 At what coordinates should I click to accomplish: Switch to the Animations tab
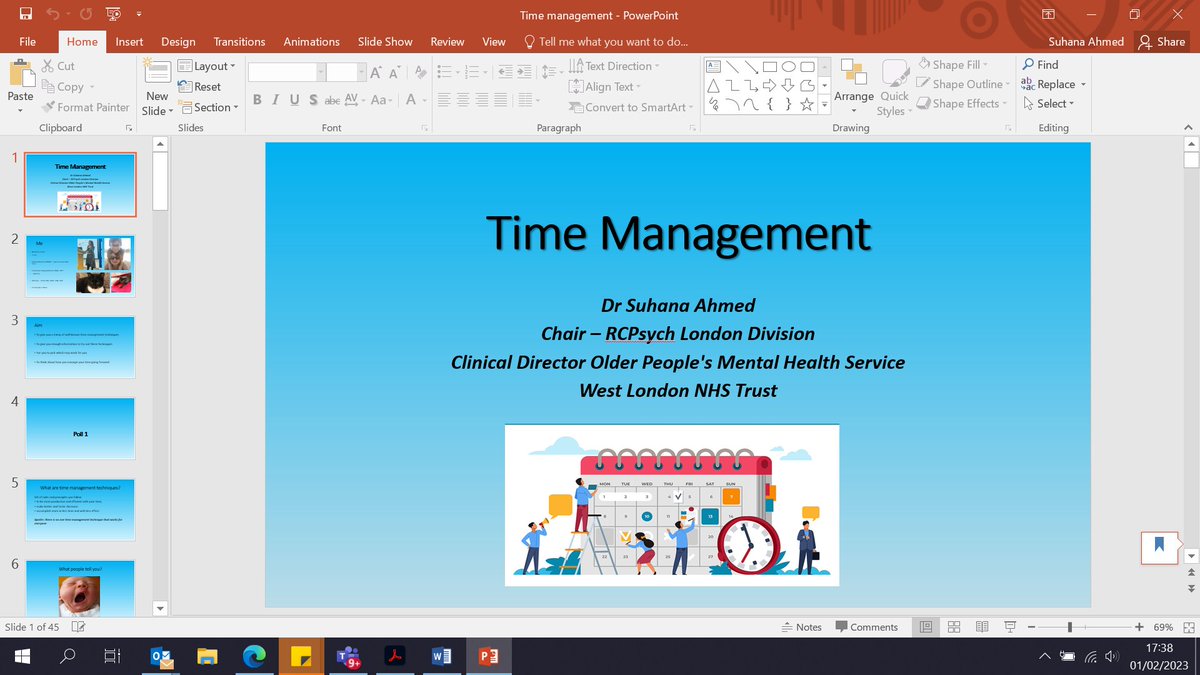pos(311,41)
